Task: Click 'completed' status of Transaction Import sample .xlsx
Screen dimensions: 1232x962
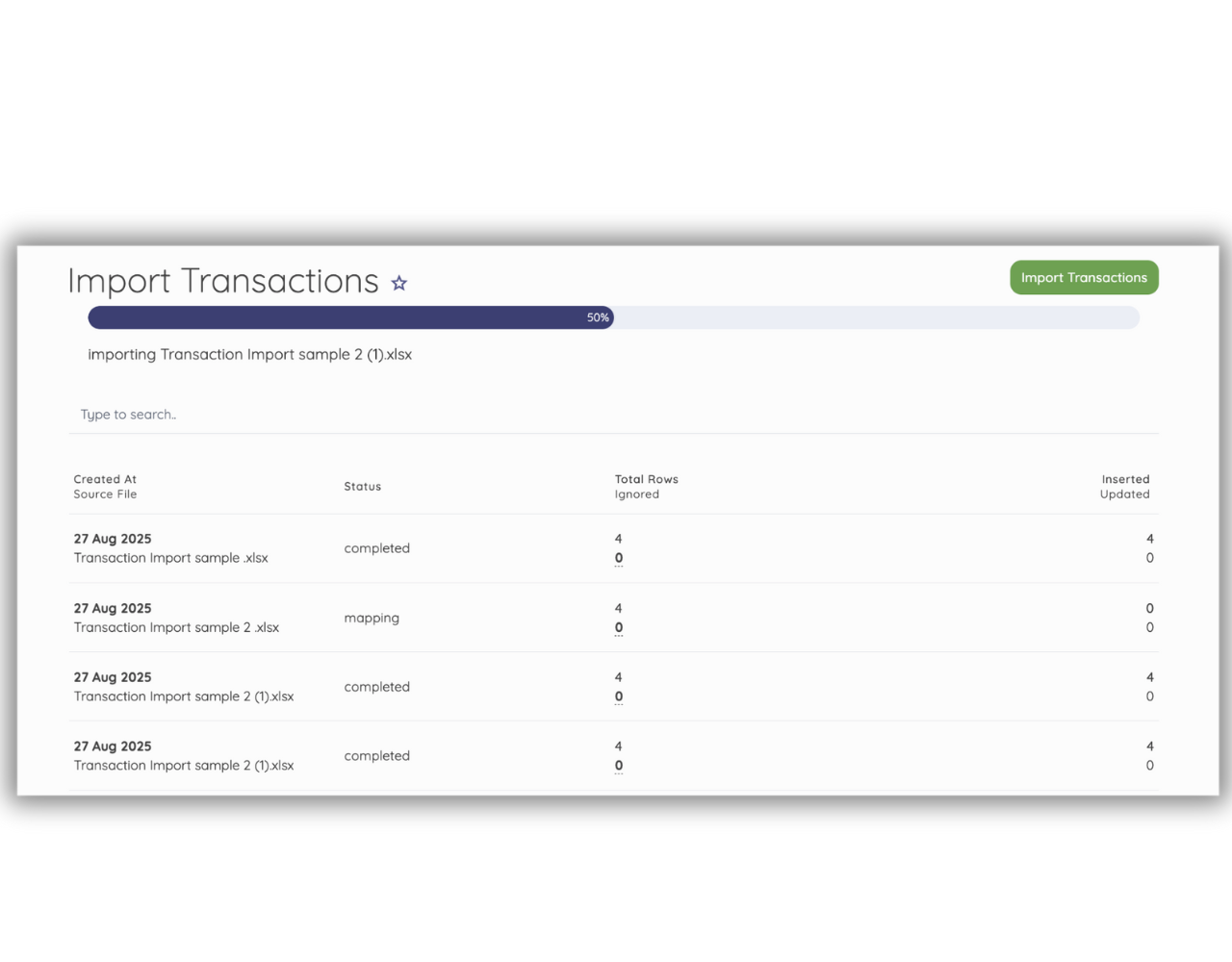Action: [377, 548]
